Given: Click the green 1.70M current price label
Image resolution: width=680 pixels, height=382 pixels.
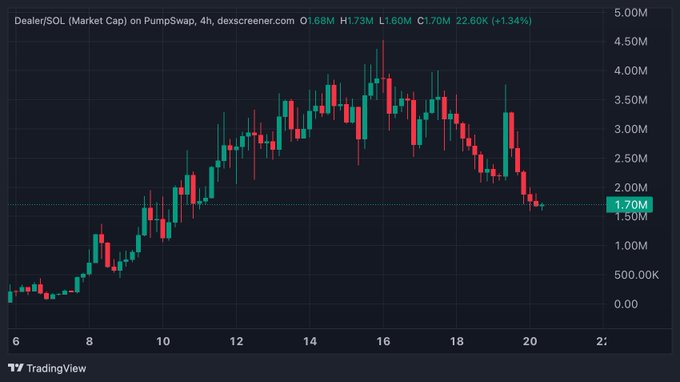Looking at the screenshot, I should click(629, 205).
